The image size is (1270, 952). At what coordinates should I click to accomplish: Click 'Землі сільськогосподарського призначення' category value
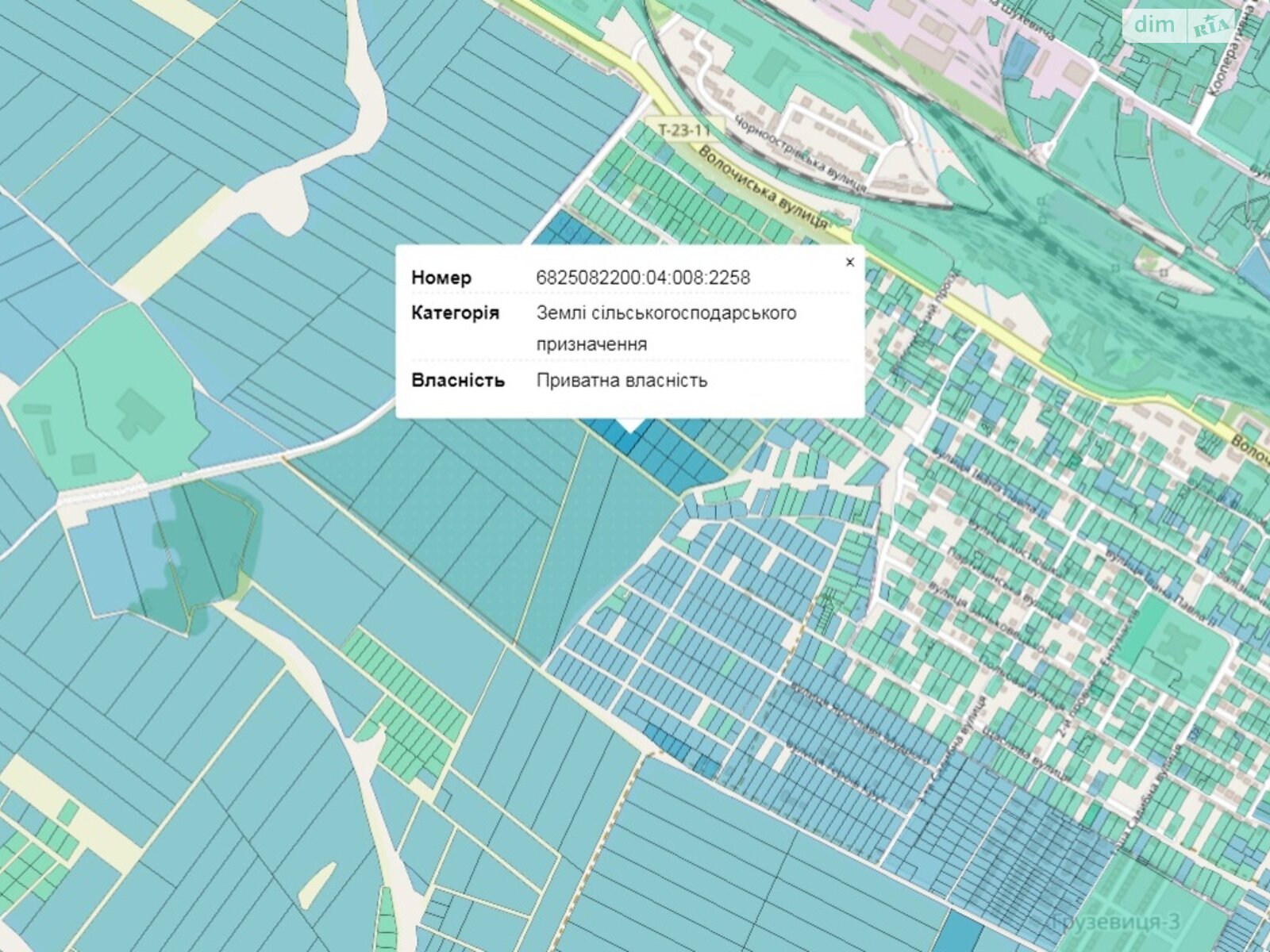(x=666, y=328)
